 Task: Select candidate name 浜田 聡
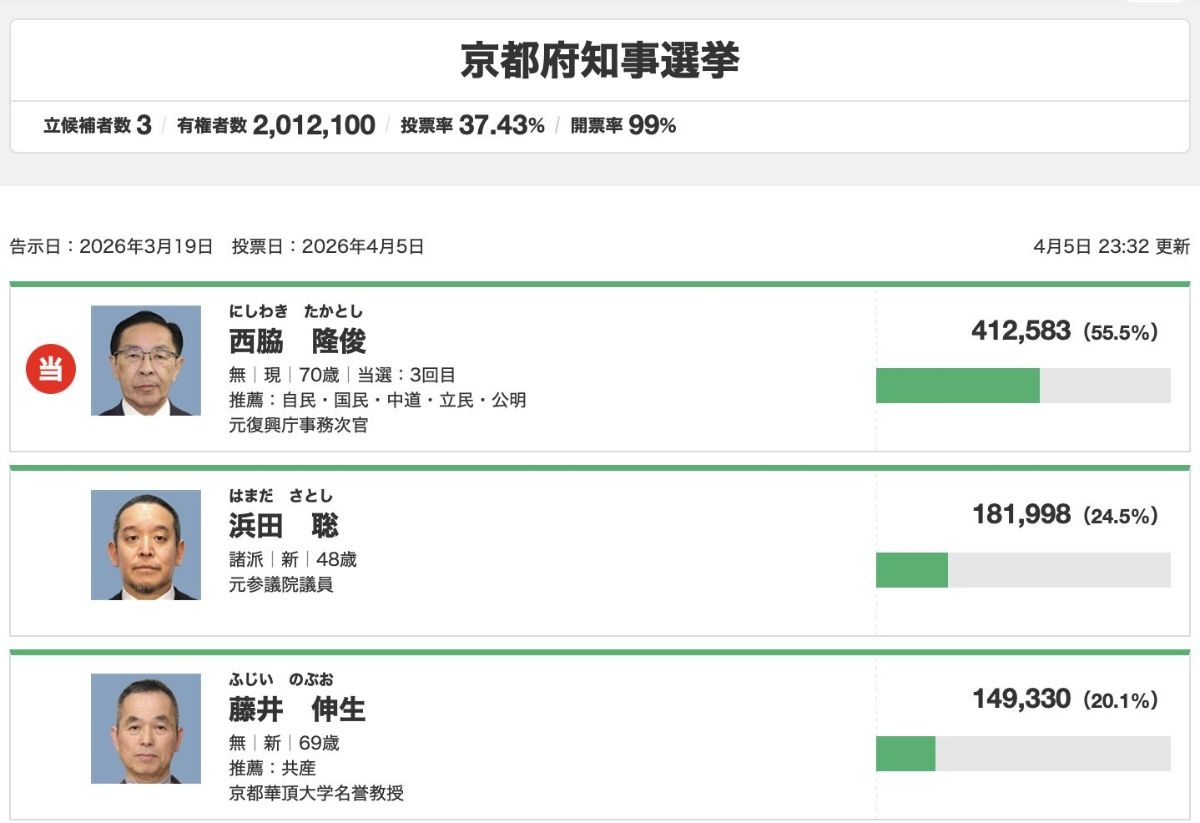pyautogui.click(x=283, y=525)
